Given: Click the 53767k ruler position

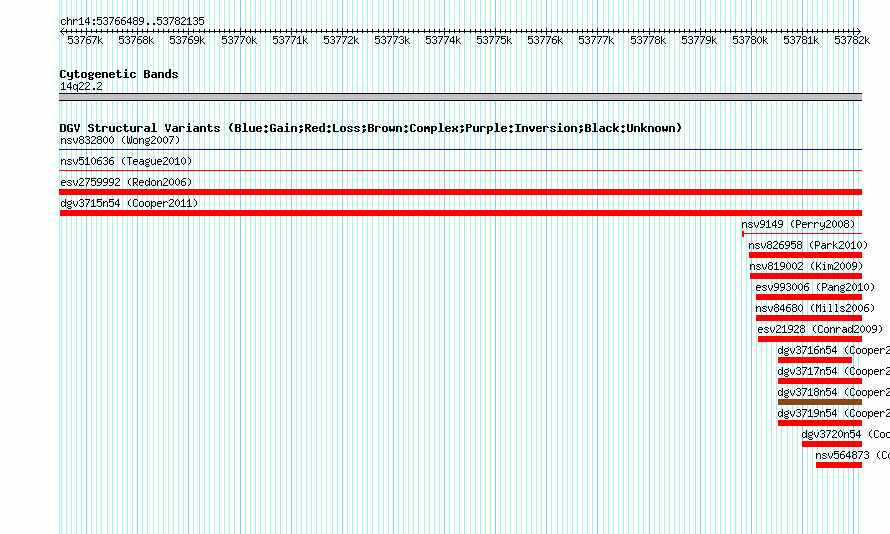Looking at the screenshot, I should coord(85,40).
